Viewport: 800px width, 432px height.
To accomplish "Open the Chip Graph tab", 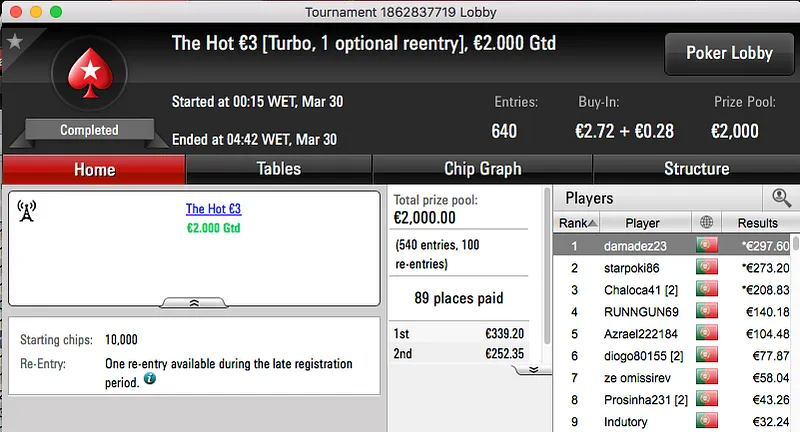I will (x=482, y=169).
